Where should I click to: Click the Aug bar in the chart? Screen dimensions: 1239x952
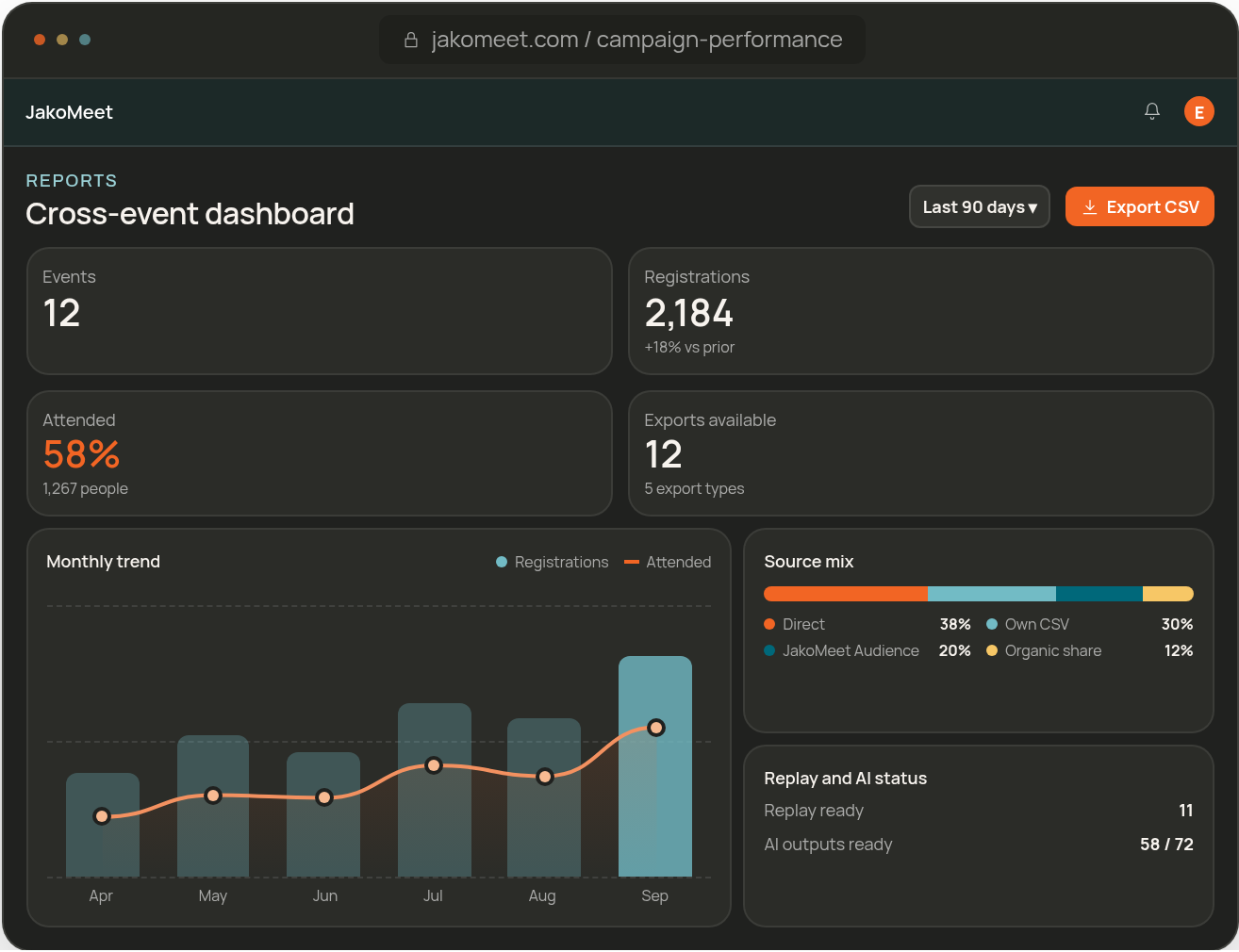(x=544, y=797)
